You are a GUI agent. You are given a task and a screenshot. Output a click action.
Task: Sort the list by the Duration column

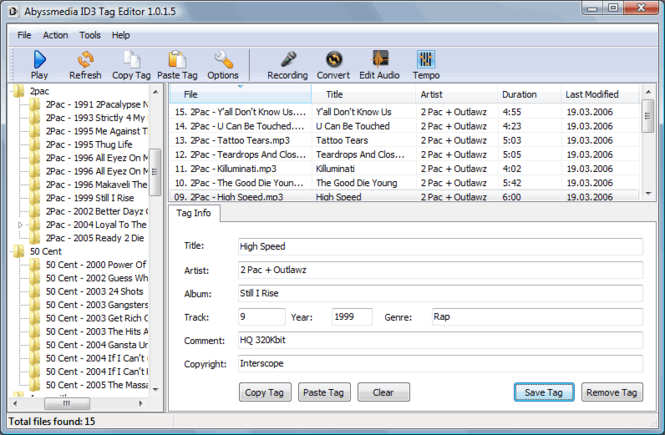(x=519, y=94)
